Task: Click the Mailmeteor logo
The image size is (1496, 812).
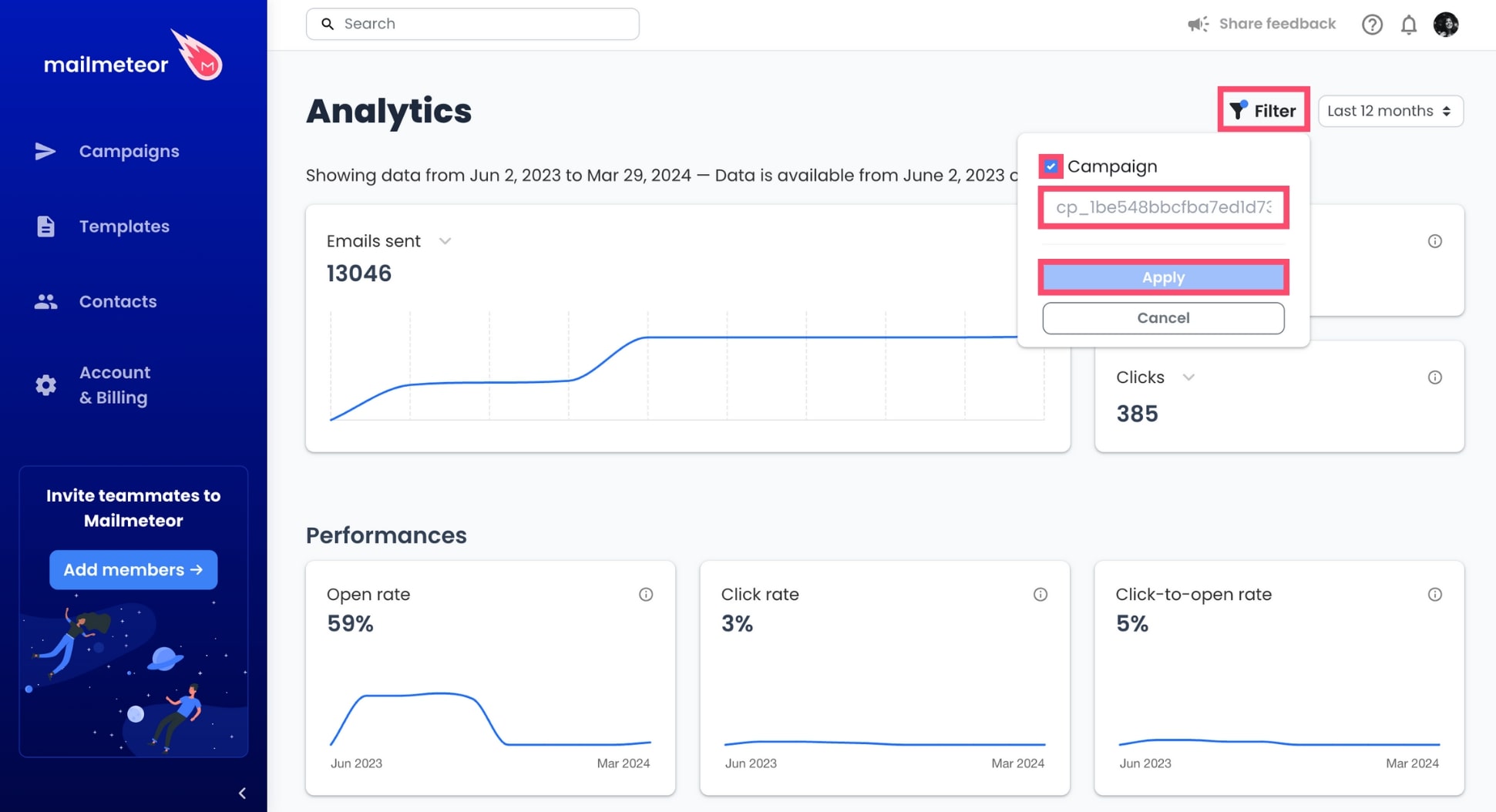Action: (x=133, y=56)
